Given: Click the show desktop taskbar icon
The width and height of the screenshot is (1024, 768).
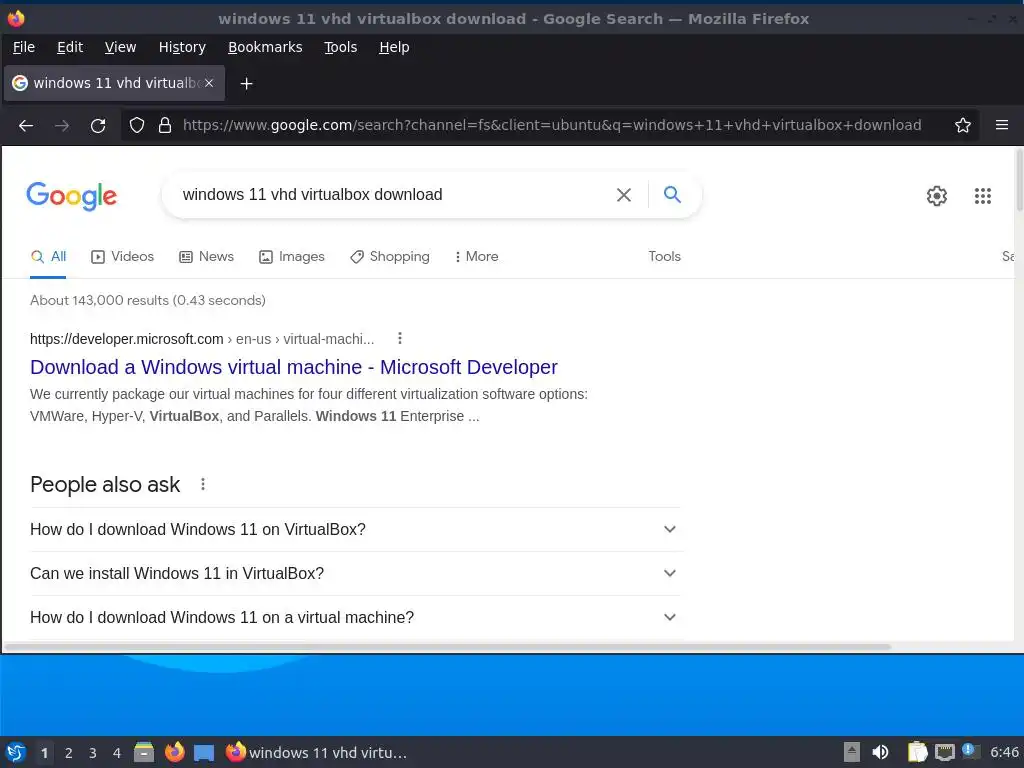Looking at the screenshot, I should (204, 753).
